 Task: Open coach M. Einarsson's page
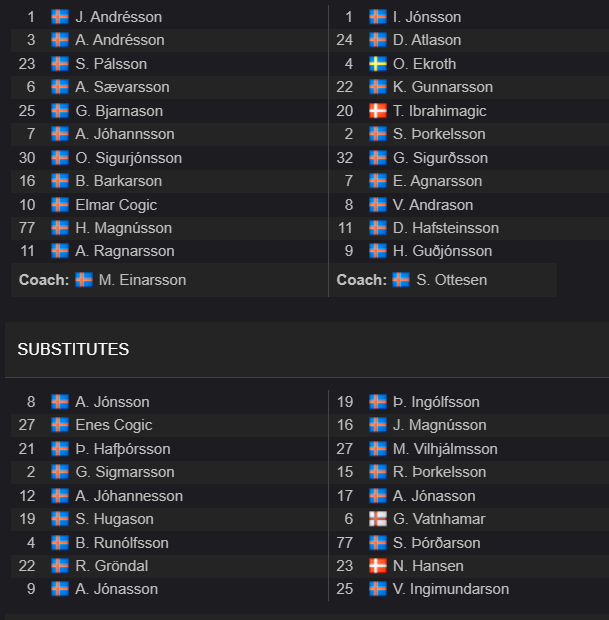(142, 280)
